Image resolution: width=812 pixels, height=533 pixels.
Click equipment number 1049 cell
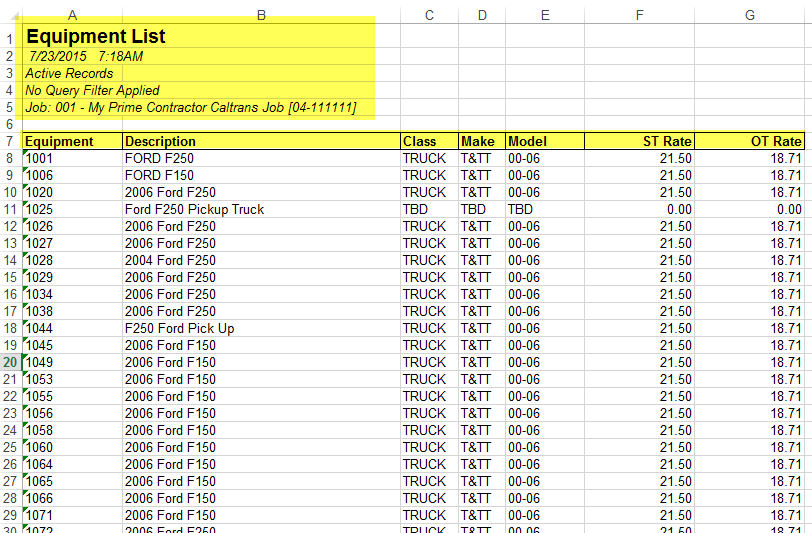click(x=72, y=362)
